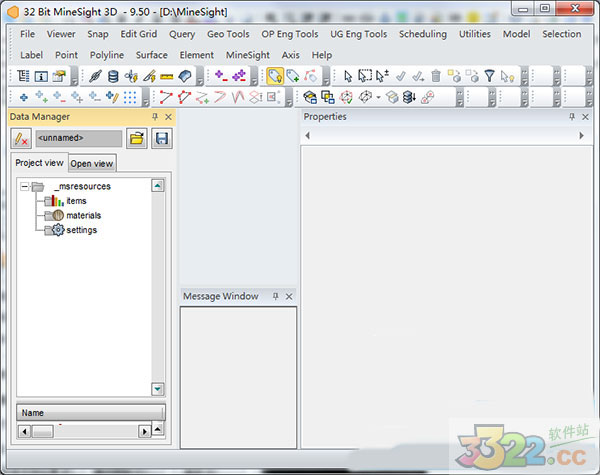The width and height of the screenshot is (600, 475).
Task: Collapse the _msresources tree node
Action: pos(24,186)
